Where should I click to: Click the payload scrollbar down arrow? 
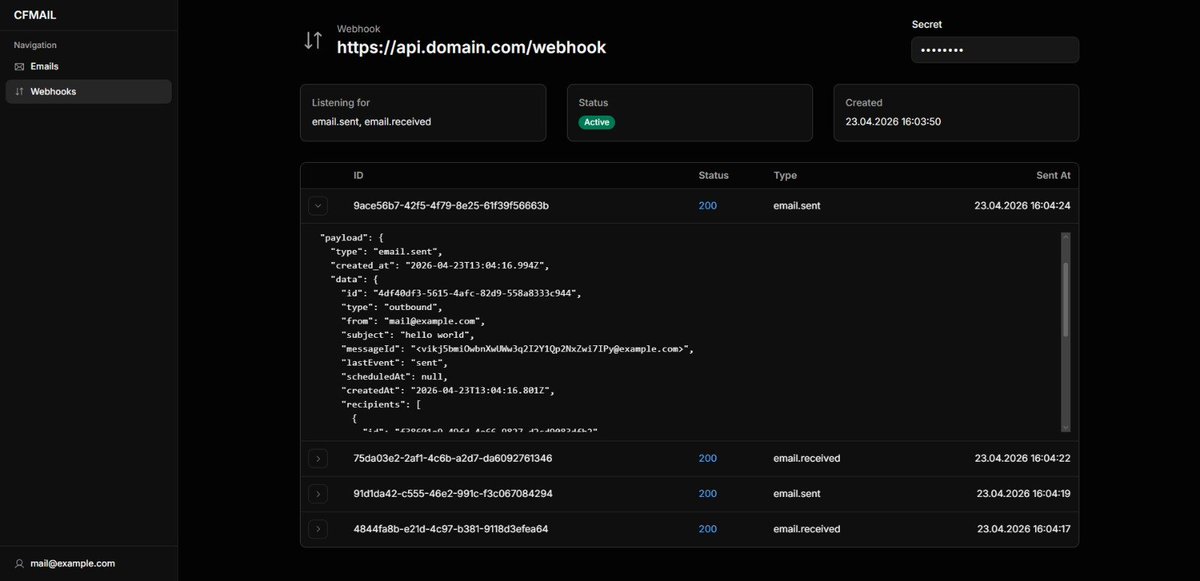pos(1065,427)
